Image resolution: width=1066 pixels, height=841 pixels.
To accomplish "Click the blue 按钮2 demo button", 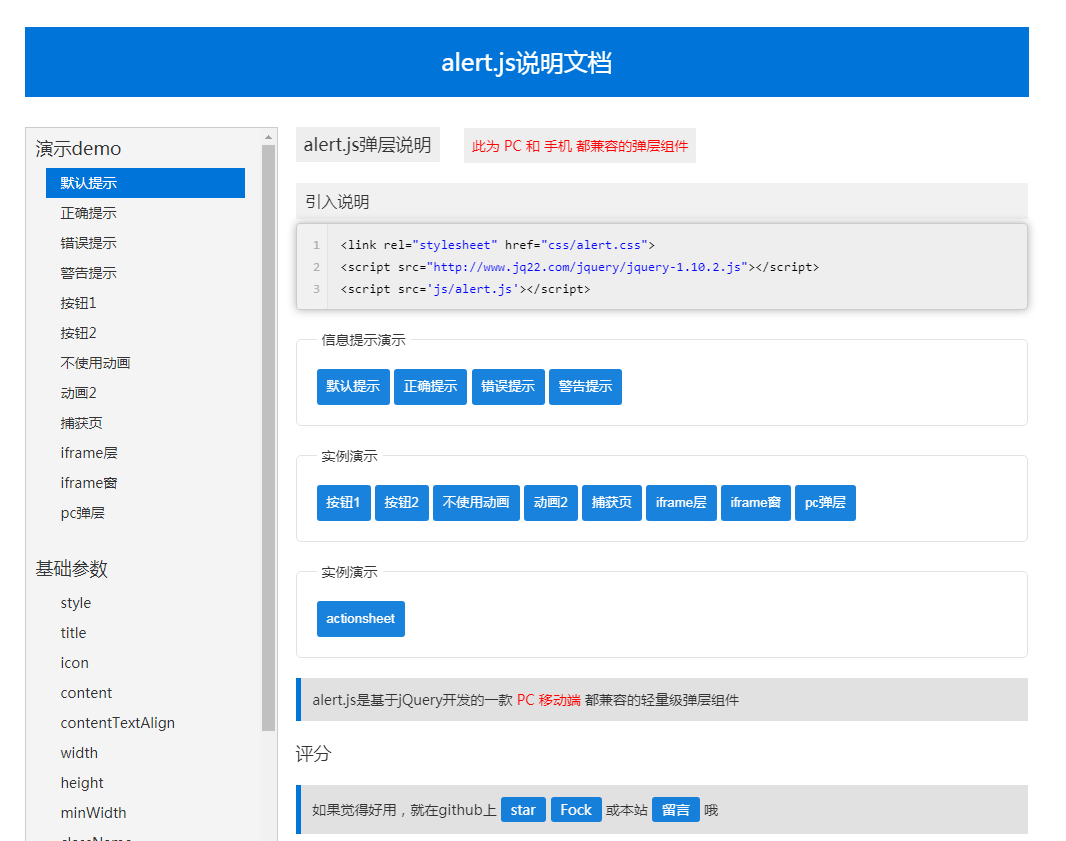I will [x=402, y=502].
